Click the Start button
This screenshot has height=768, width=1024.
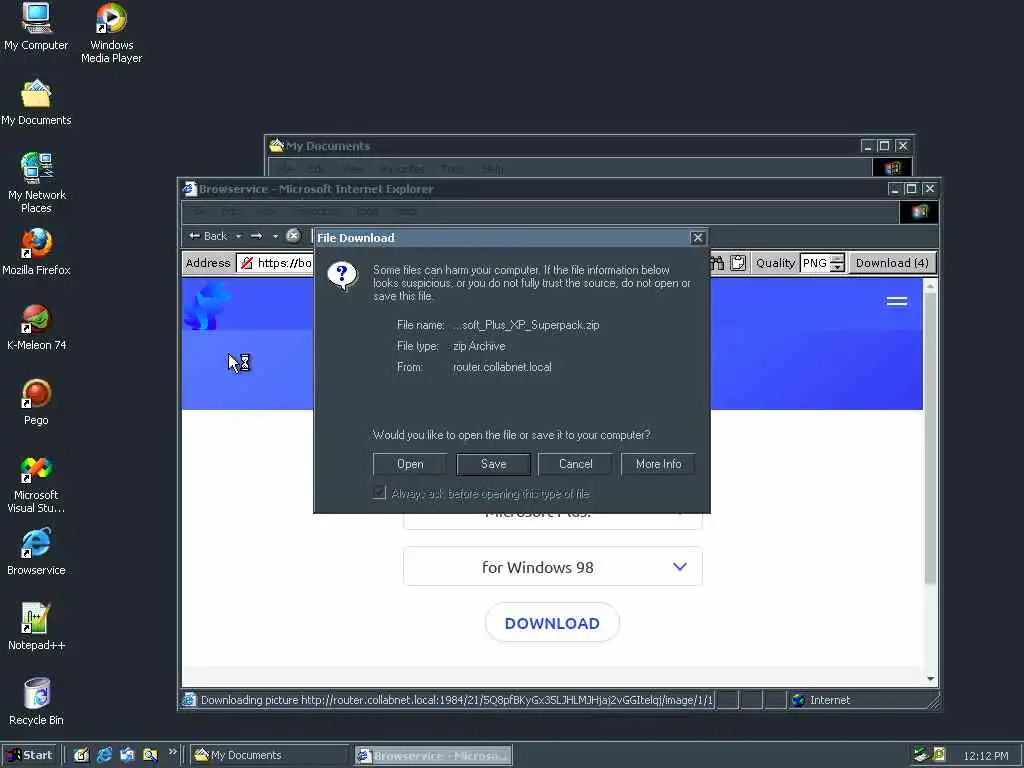(30, 755)
